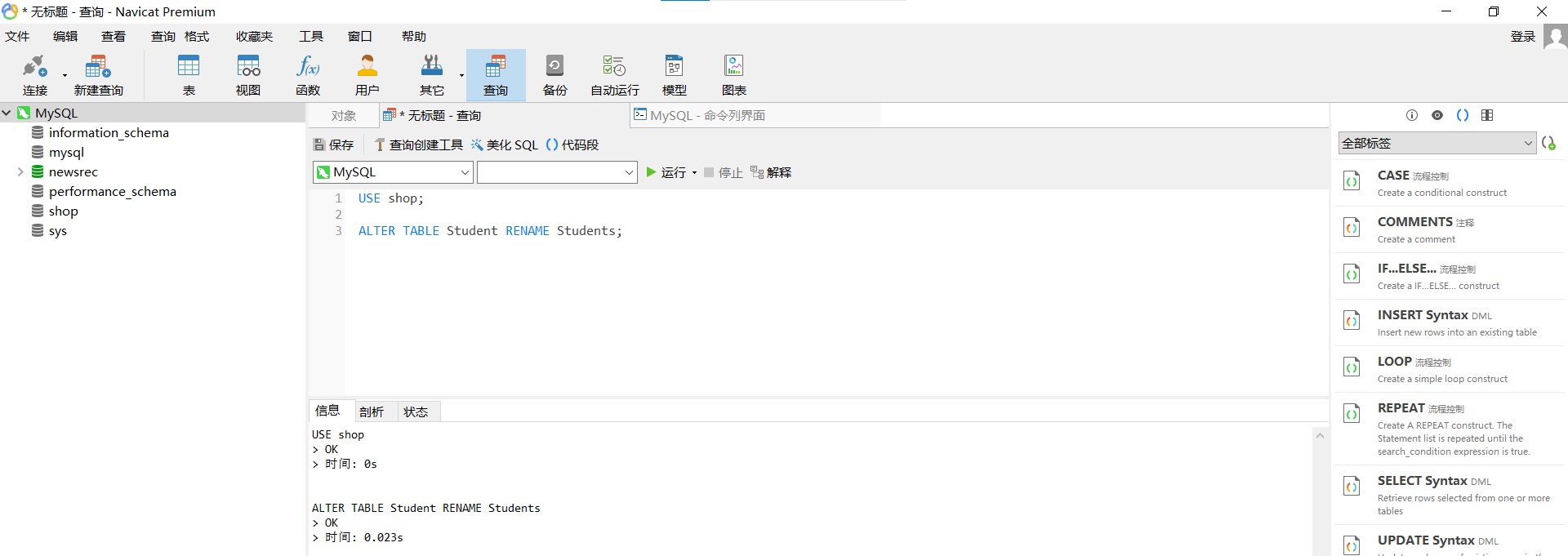Open the Model toolbar button

click(675, 75)
